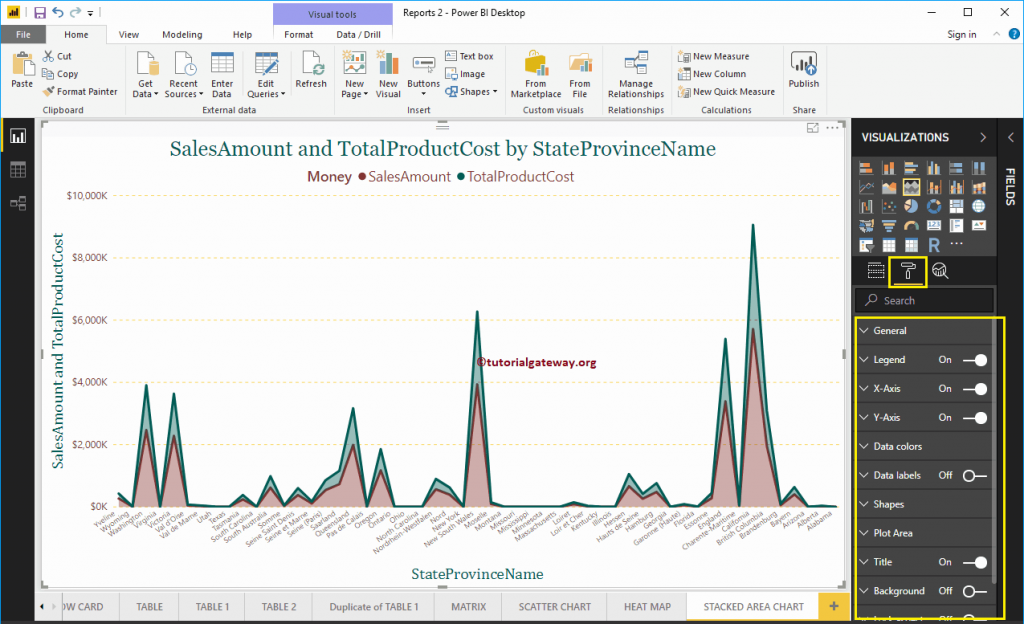Select the Pie chart visual icon

pos(911,205)
